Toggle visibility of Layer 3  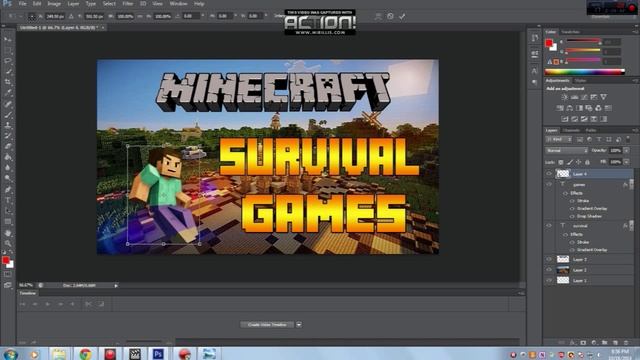click(549, 259)
